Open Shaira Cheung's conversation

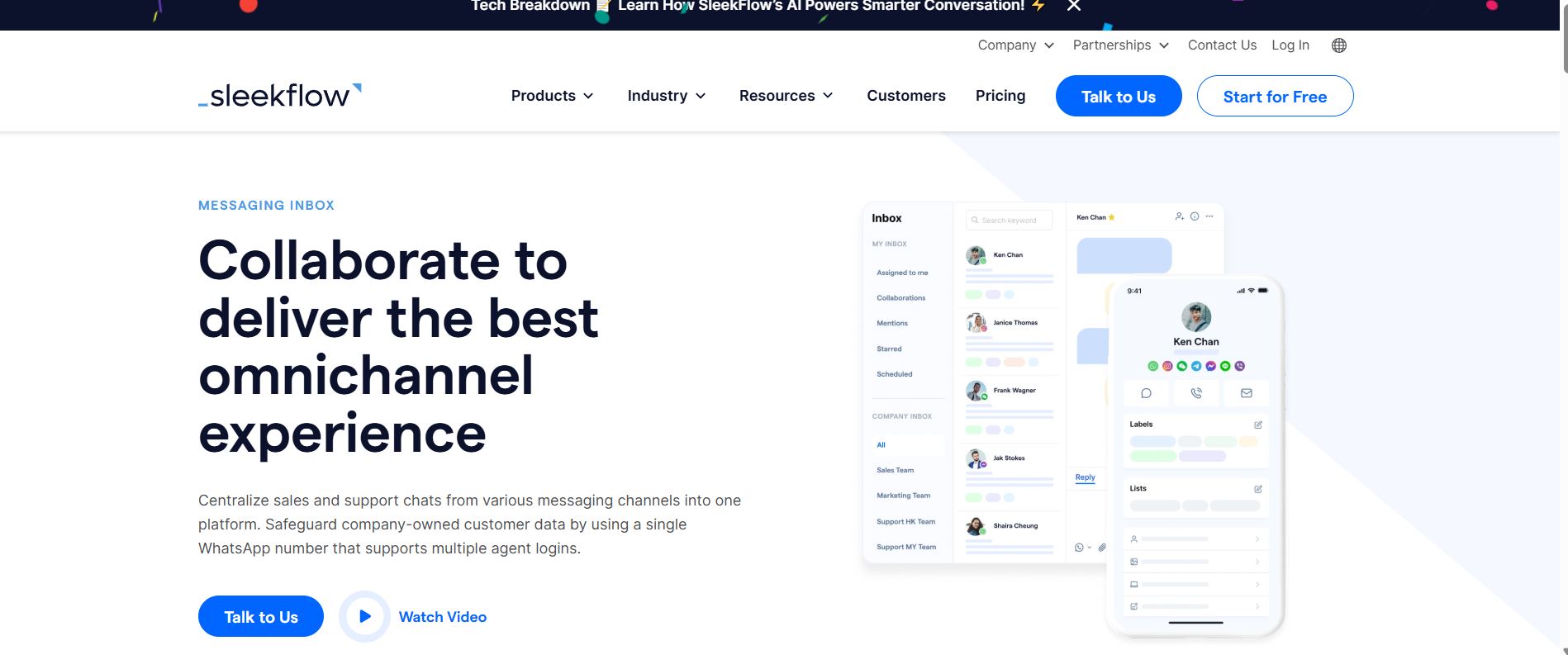[1010, 537]
